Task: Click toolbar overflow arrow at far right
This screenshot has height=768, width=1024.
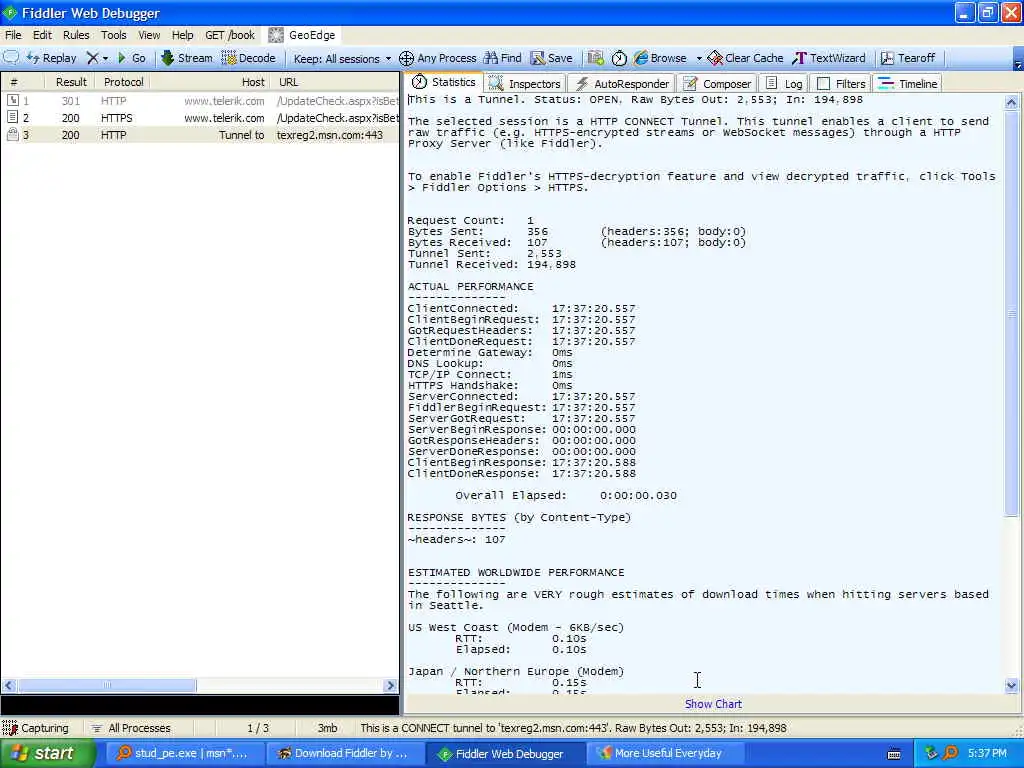Action: (x=1017, y=63)
